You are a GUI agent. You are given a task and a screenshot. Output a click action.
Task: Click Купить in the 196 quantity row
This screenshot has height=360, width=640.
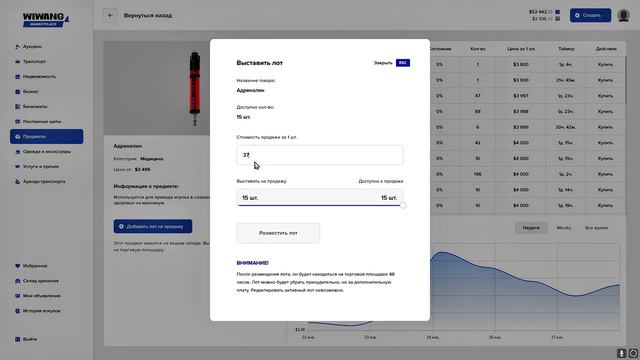[x=605, y=174]
